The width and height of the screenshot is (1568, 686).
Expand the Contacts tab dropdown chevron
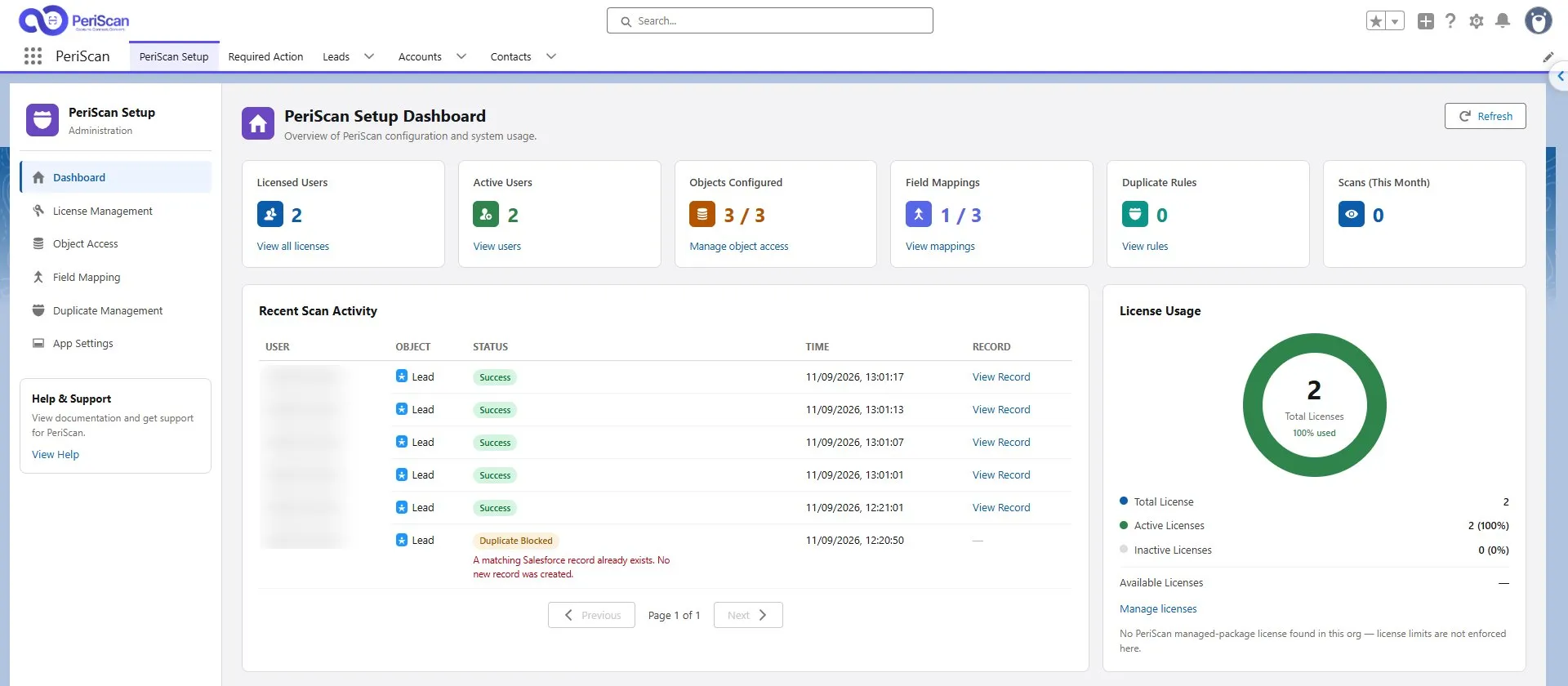tap(551, 57)
